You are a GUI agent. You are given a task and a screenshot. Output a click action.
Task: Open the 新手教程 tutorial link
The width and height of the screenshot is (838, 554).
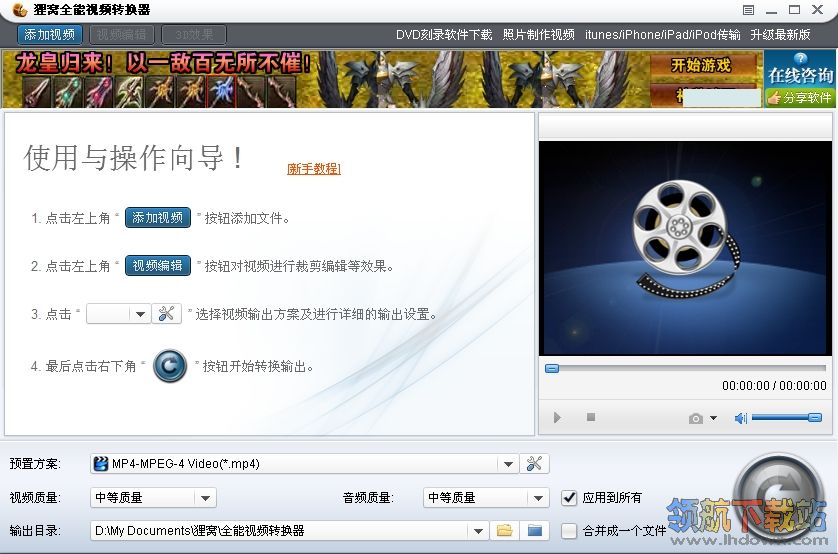click(x=314, y=169)
